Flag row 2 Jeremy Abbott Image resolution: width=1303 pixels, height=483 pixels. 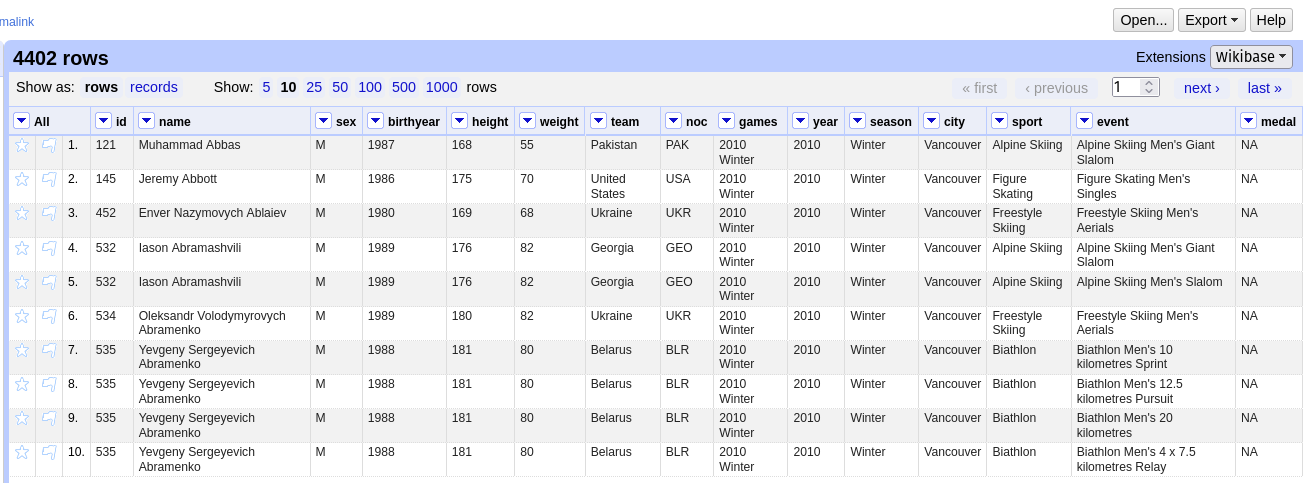pos(49,180)
